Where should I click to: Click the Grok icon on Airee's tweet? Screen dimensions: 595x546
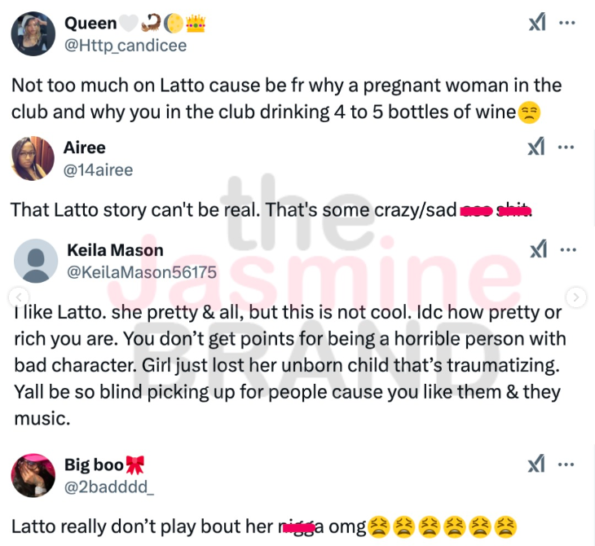(536, 147)
